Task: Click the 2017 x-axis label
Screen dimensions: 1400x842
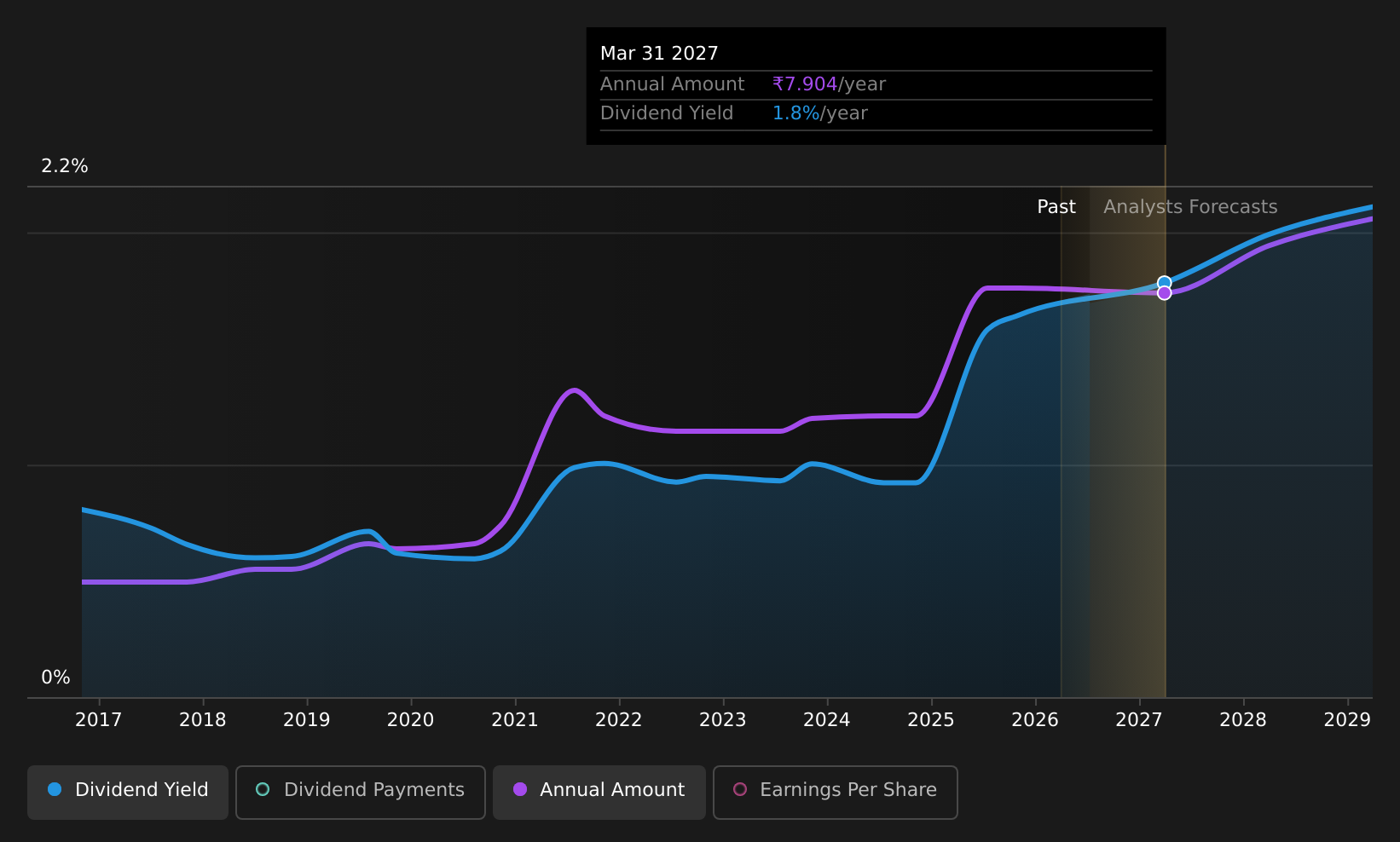Action: (99, 720)
